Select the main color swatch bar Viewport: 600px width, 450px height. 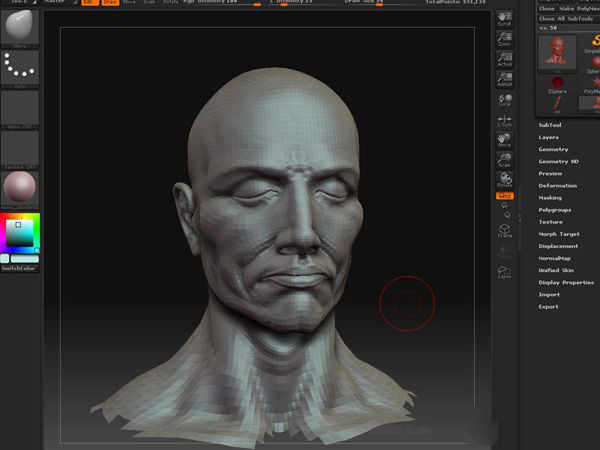(25, 259)
